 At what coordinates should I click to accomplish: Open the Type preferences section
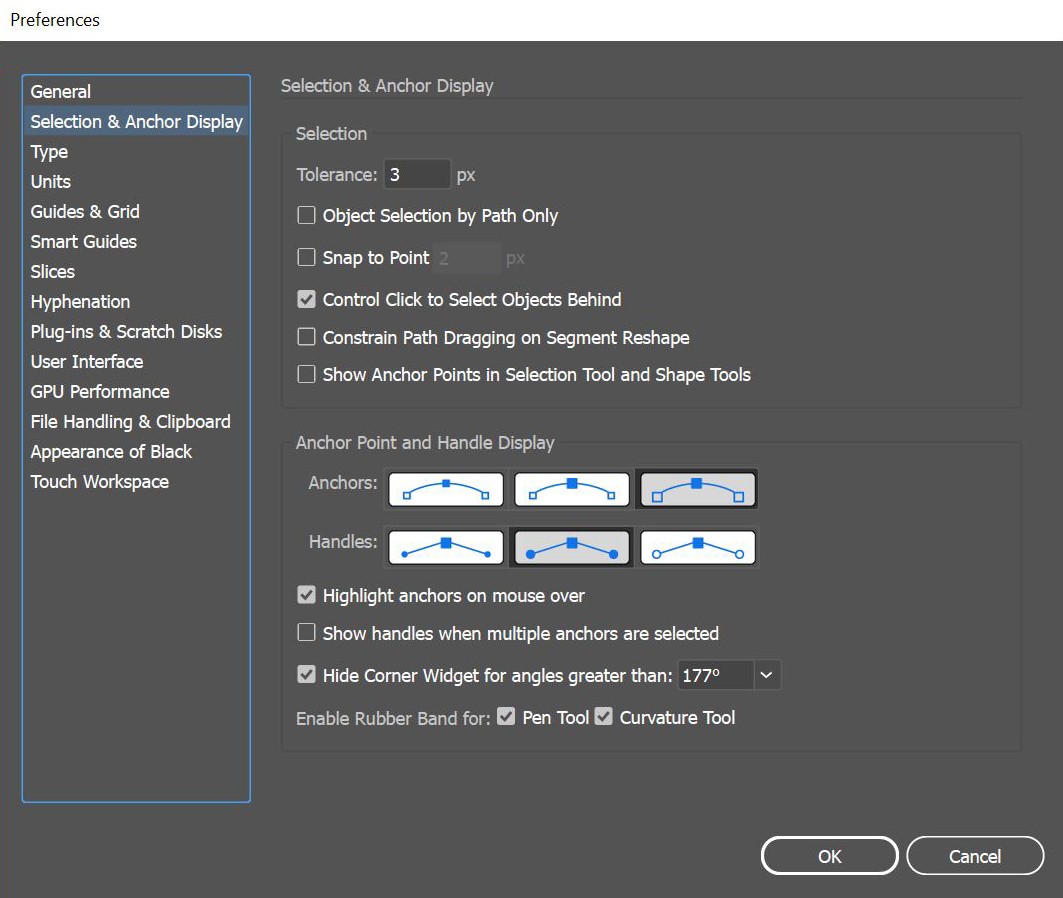point(136,151)
